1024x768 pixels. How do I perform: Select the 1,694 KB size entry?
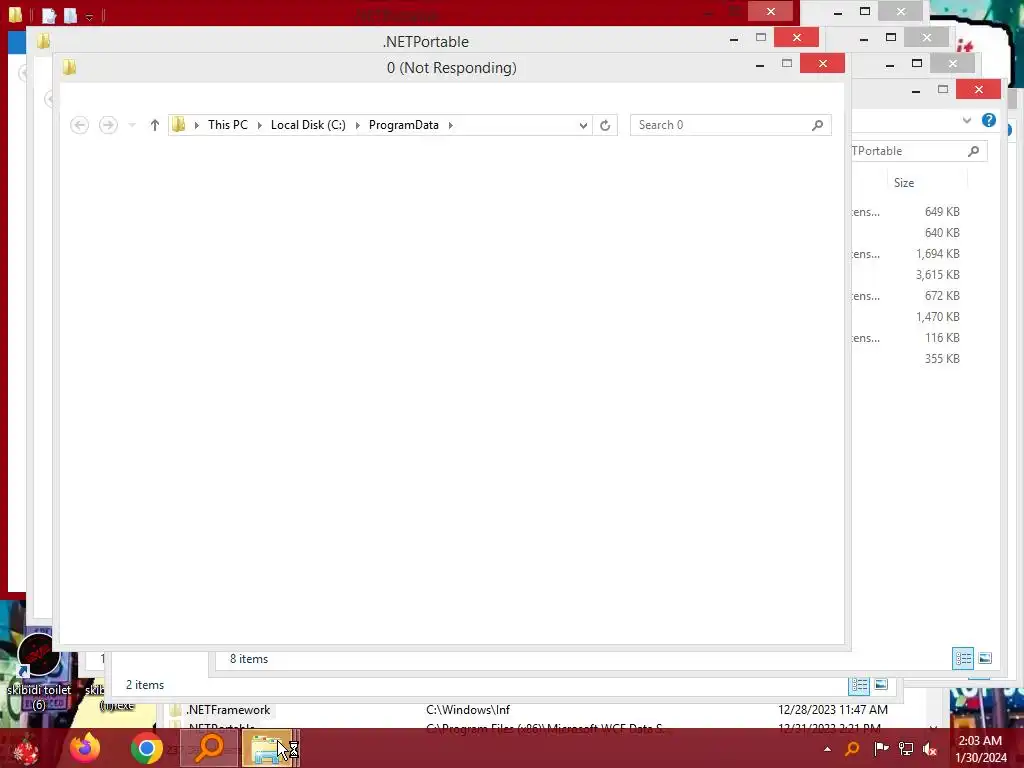pyautogui.click(x=937, y=253)
